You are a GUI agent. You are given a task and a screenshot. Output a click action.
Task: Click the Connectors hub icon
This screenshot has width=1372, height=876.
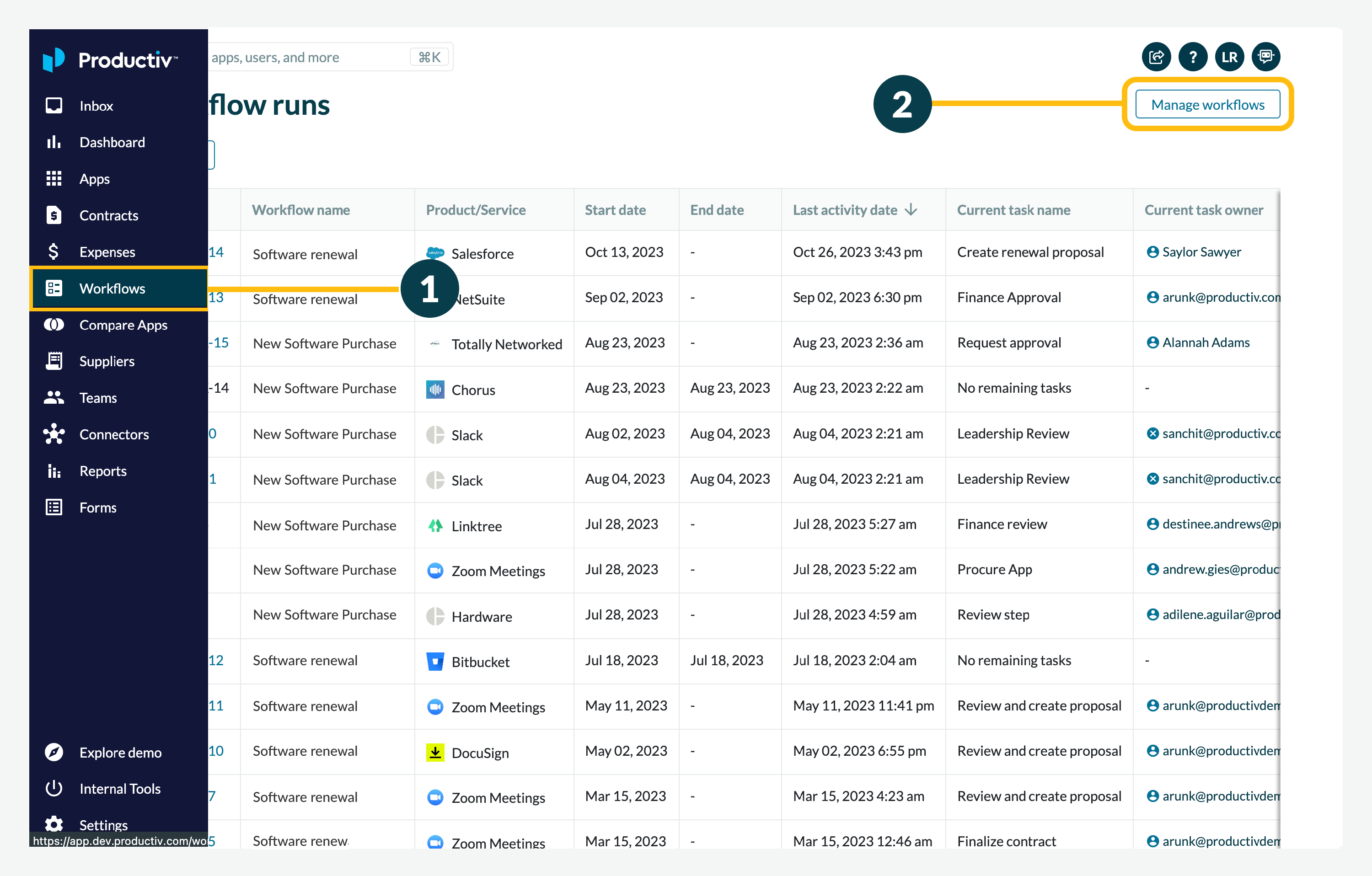pyautogui.click(x=54, y=434)
